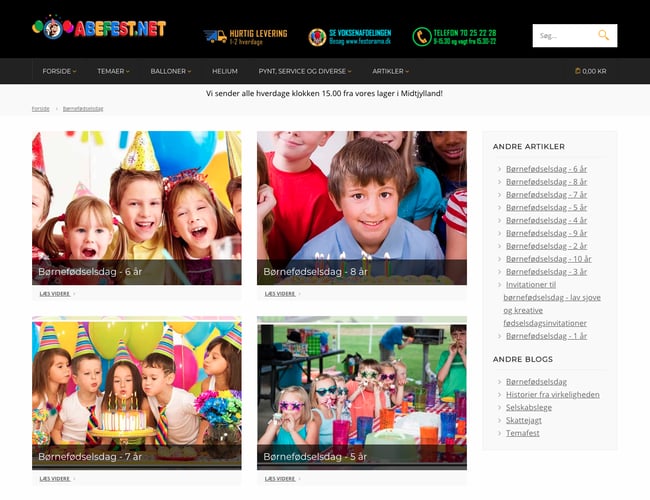Open the Skattejagt blog link

point(525,420)
